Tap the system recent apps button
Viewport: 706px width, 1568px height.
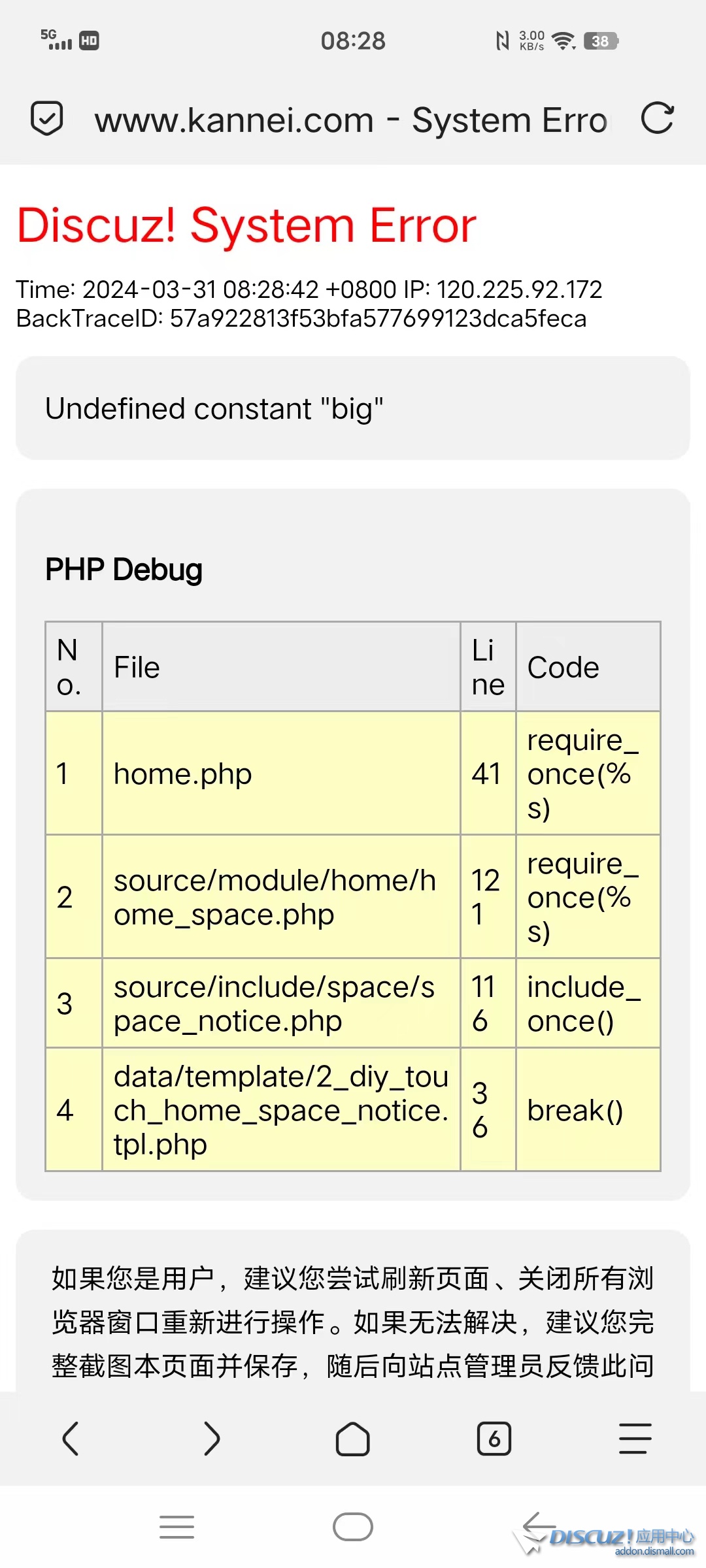(176, 1527)
